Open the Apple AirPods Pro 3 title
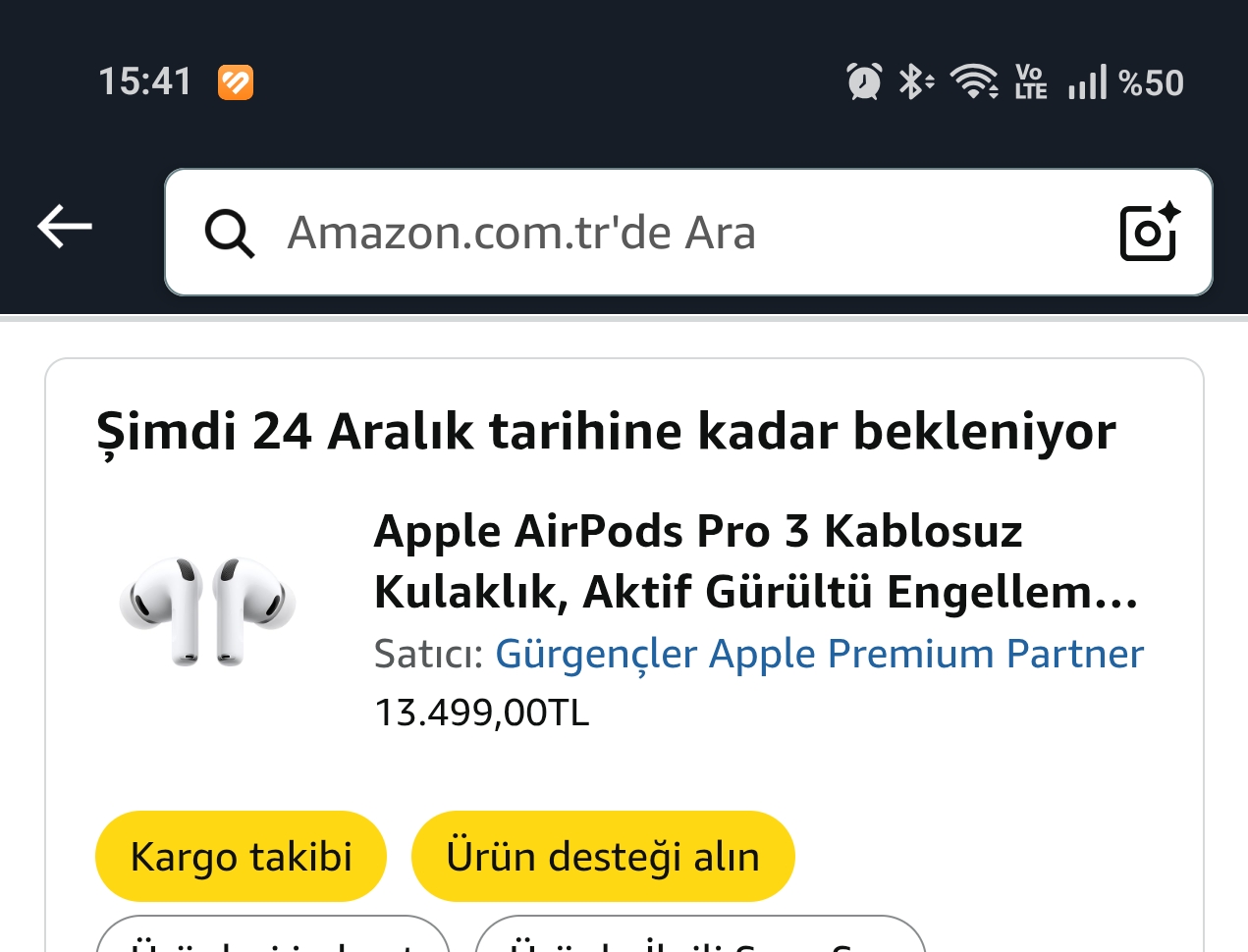Viewport: 1248px width, 952px height. 756,561
